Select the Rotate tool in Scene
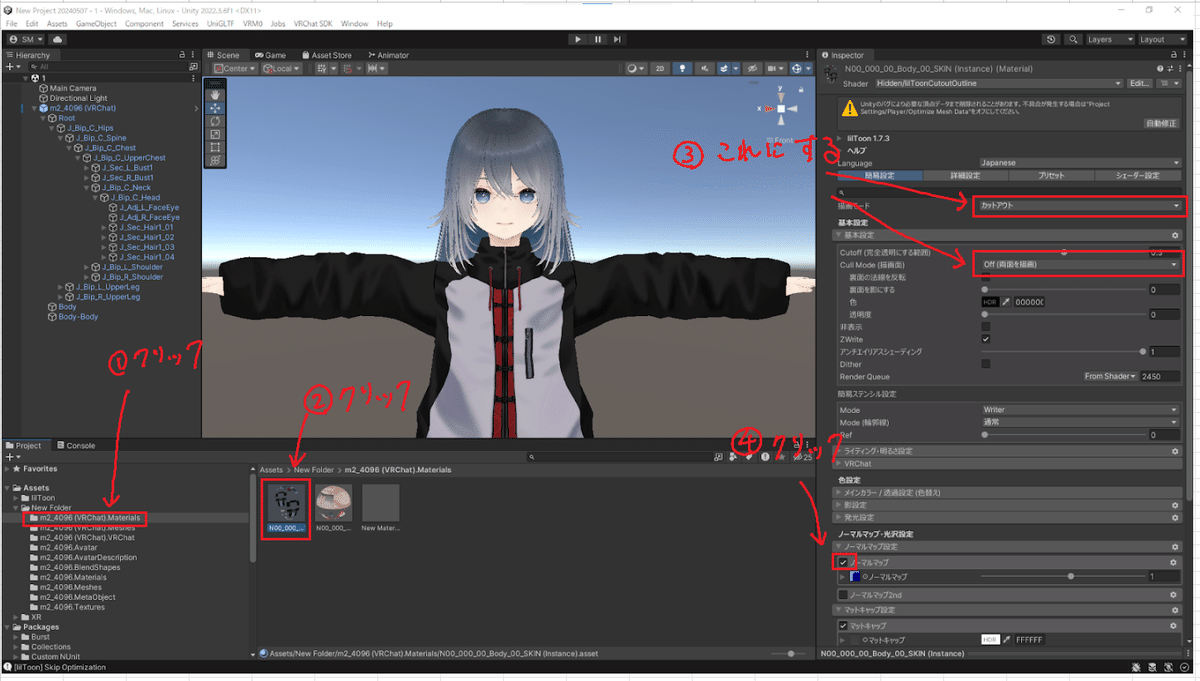 (217, 121)
